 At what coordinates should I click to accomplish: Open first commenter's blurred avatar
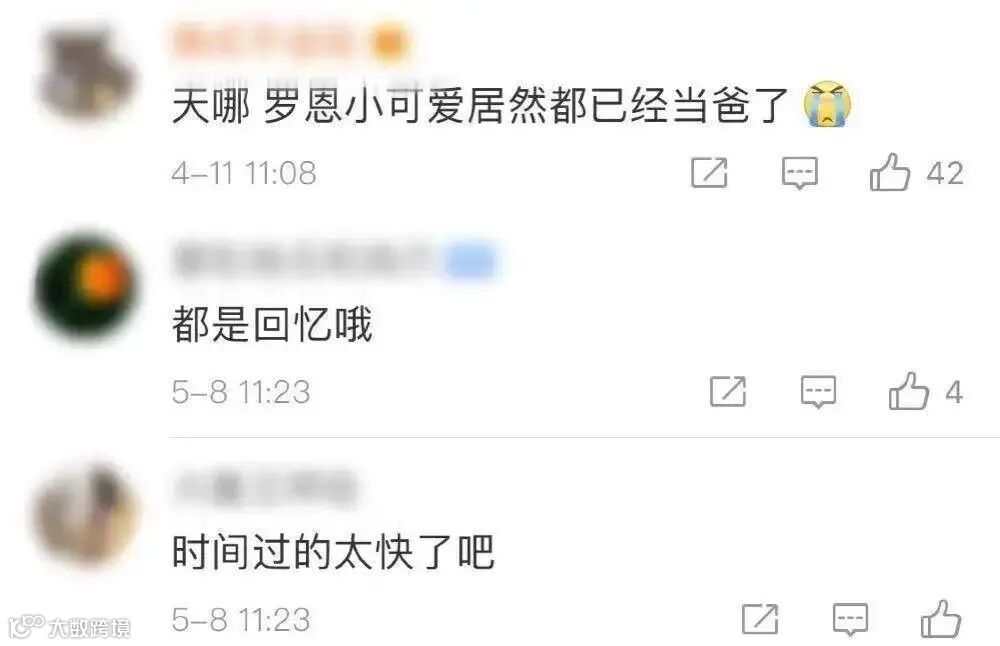[x=86, y=71]
